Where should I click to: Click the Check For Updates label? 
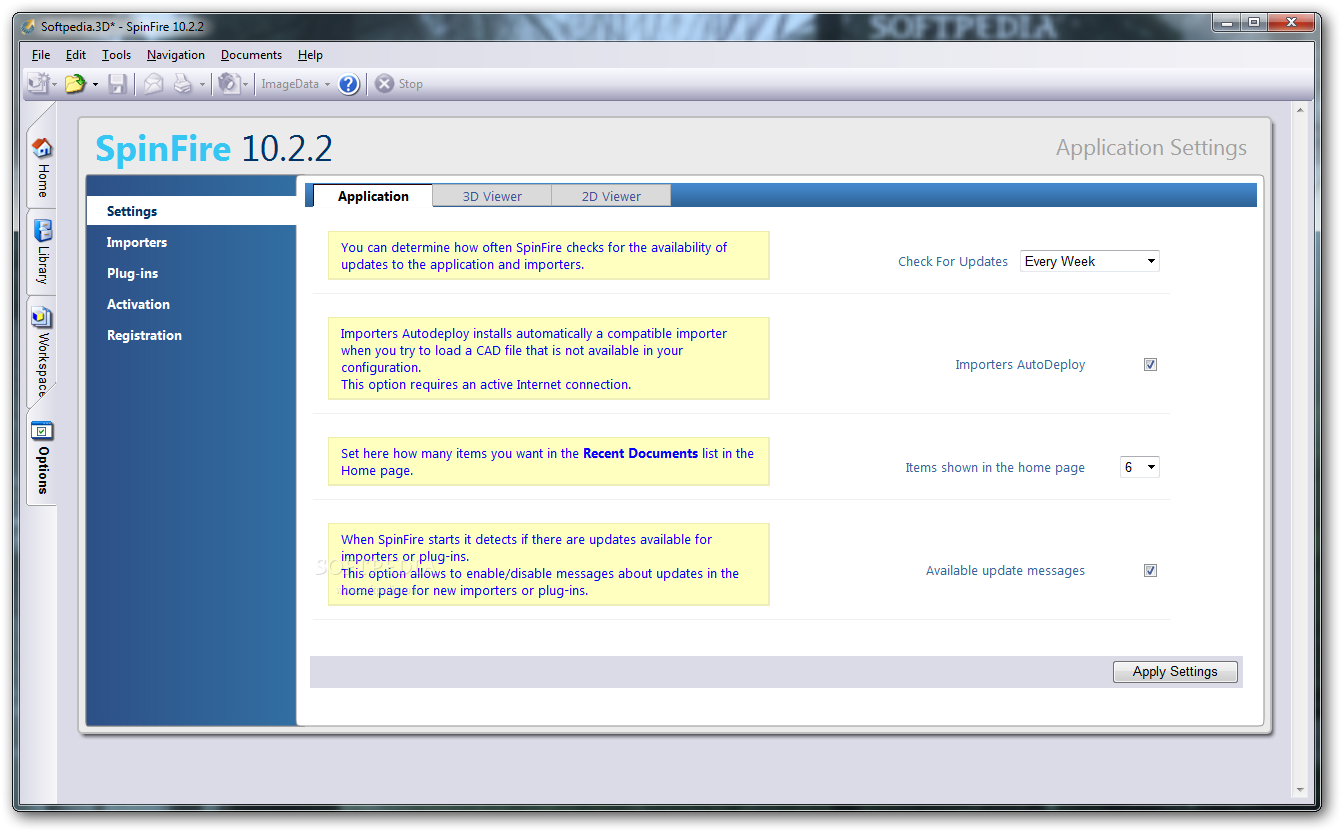[953, 261]
